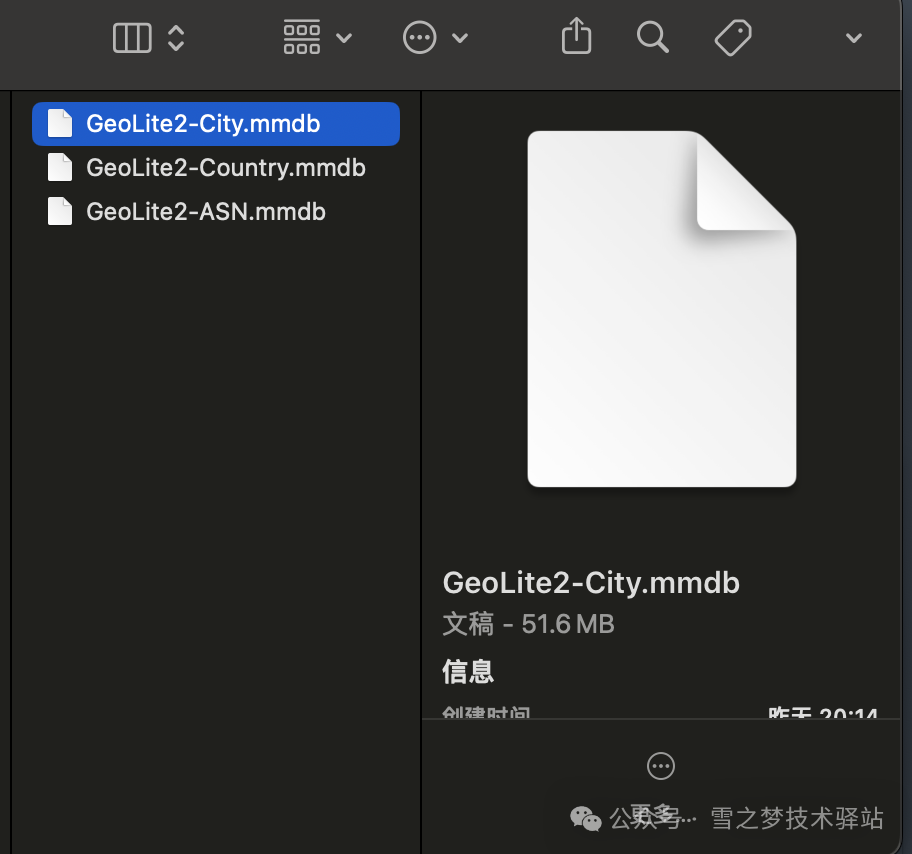The height and width of the screenshot is (854, 912).
Task: Select GeoLite2-ASN.mmdb in the file list
Action: [206, 212]
